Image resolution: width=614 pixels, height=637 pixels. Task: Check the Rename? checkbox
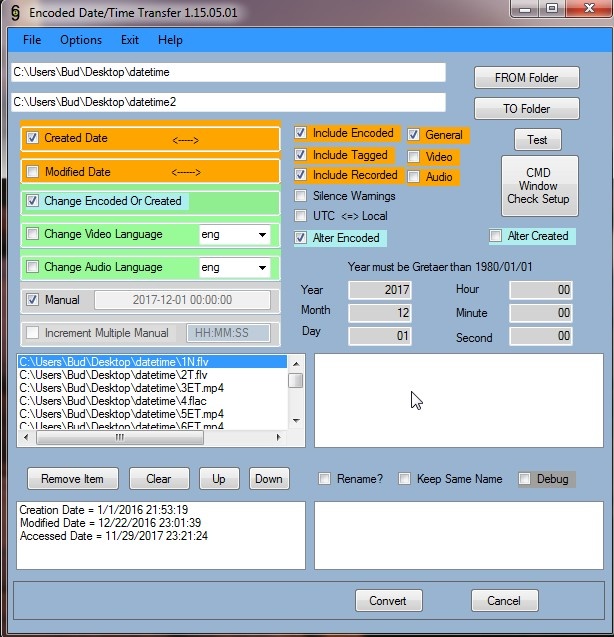pyautogui.click(x=324, y=479)
